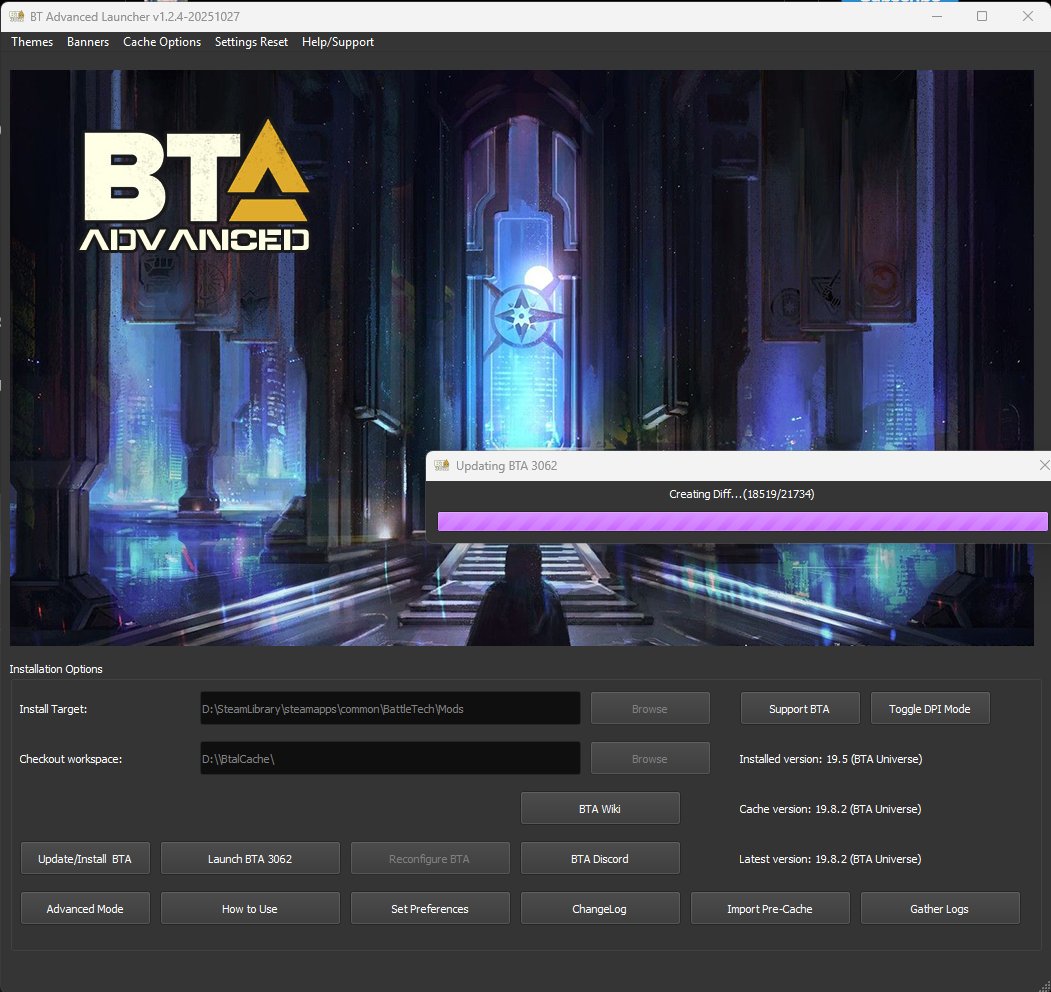
Task: Click the 'Latest version: 19.8.2 (BTA Universe)' text
Action: coord(830,859)
